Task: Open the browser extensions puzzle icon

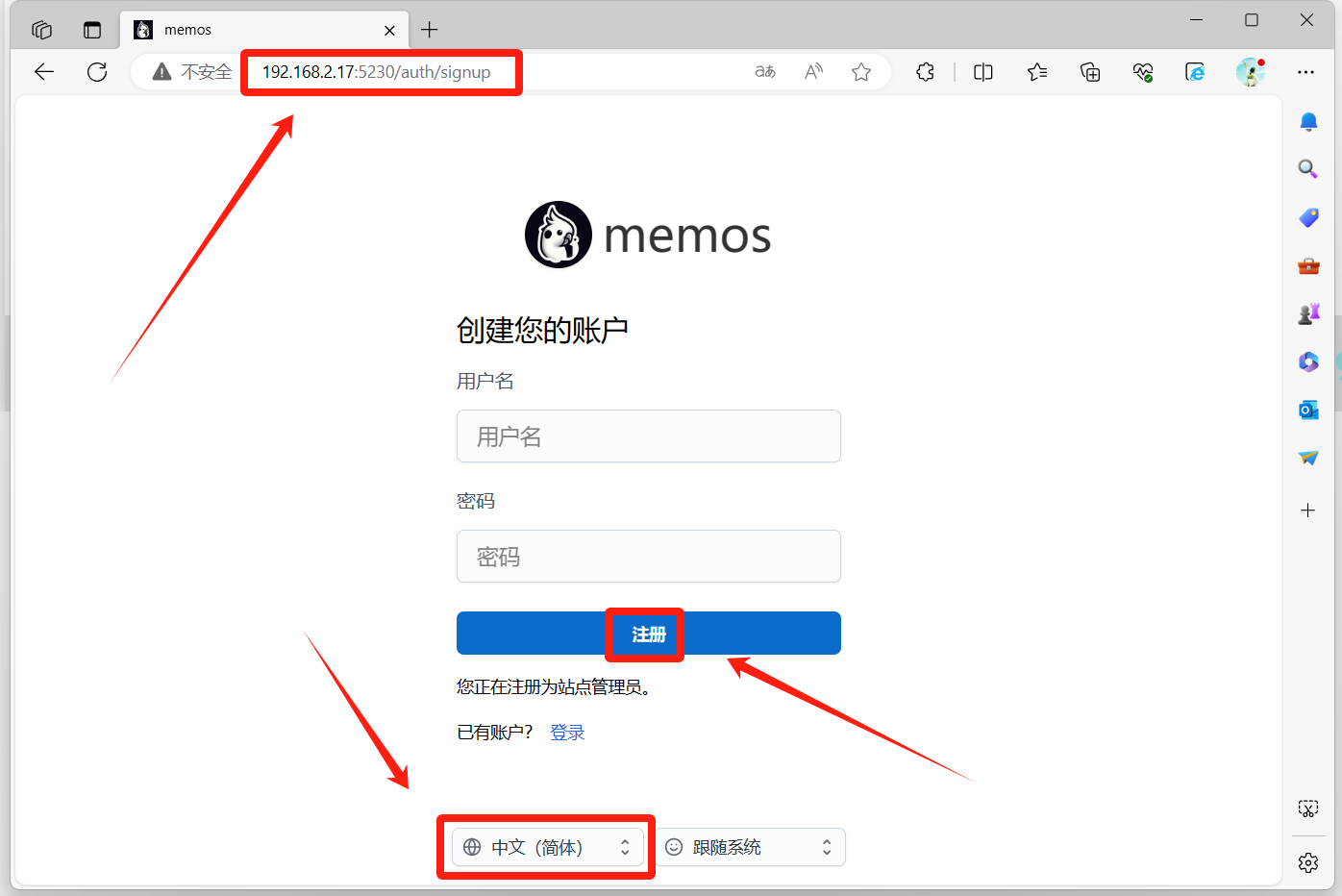Action: (x=925, y=72)
